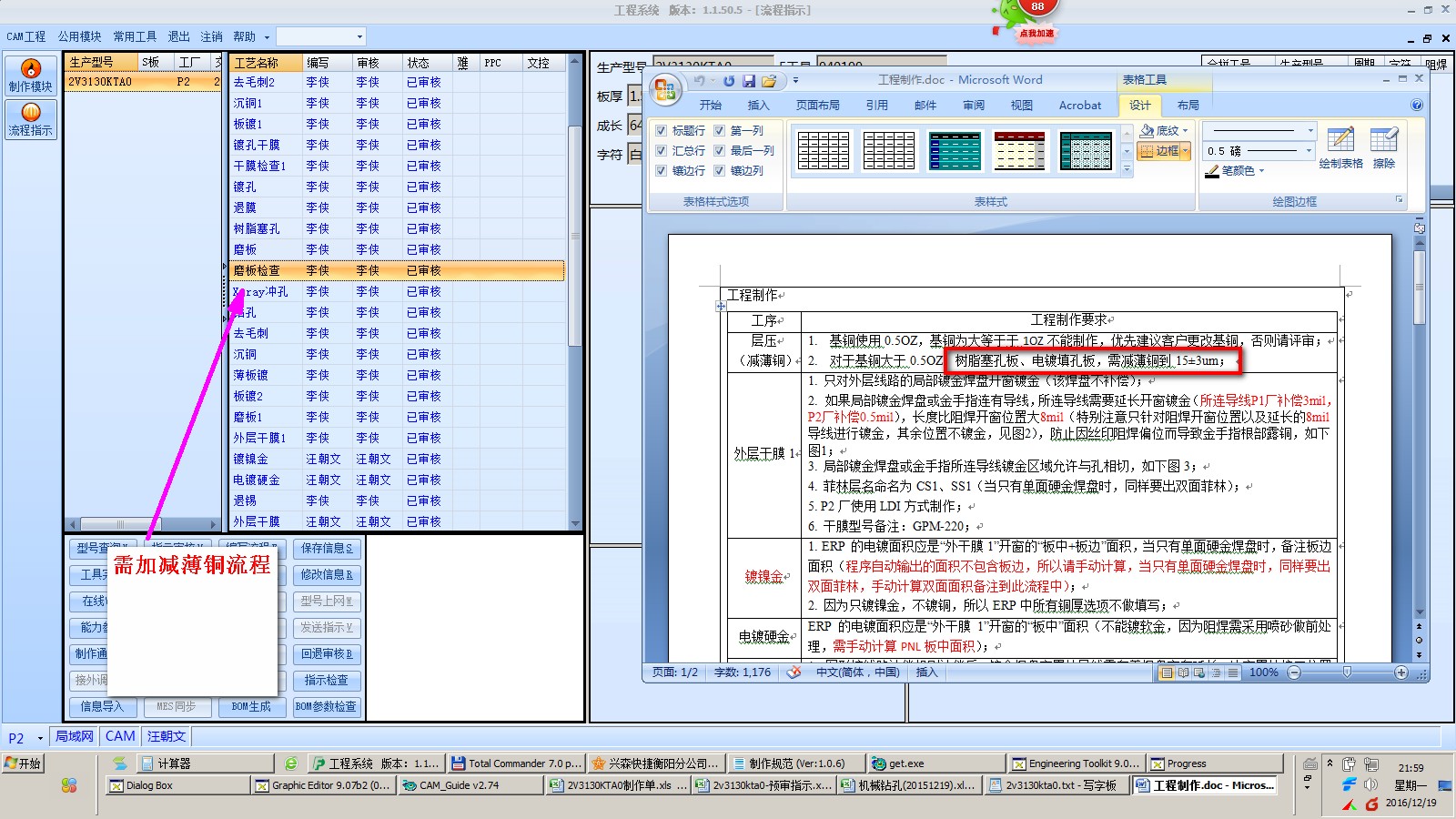Click the BOM生成 button

[x=251, y=707]
